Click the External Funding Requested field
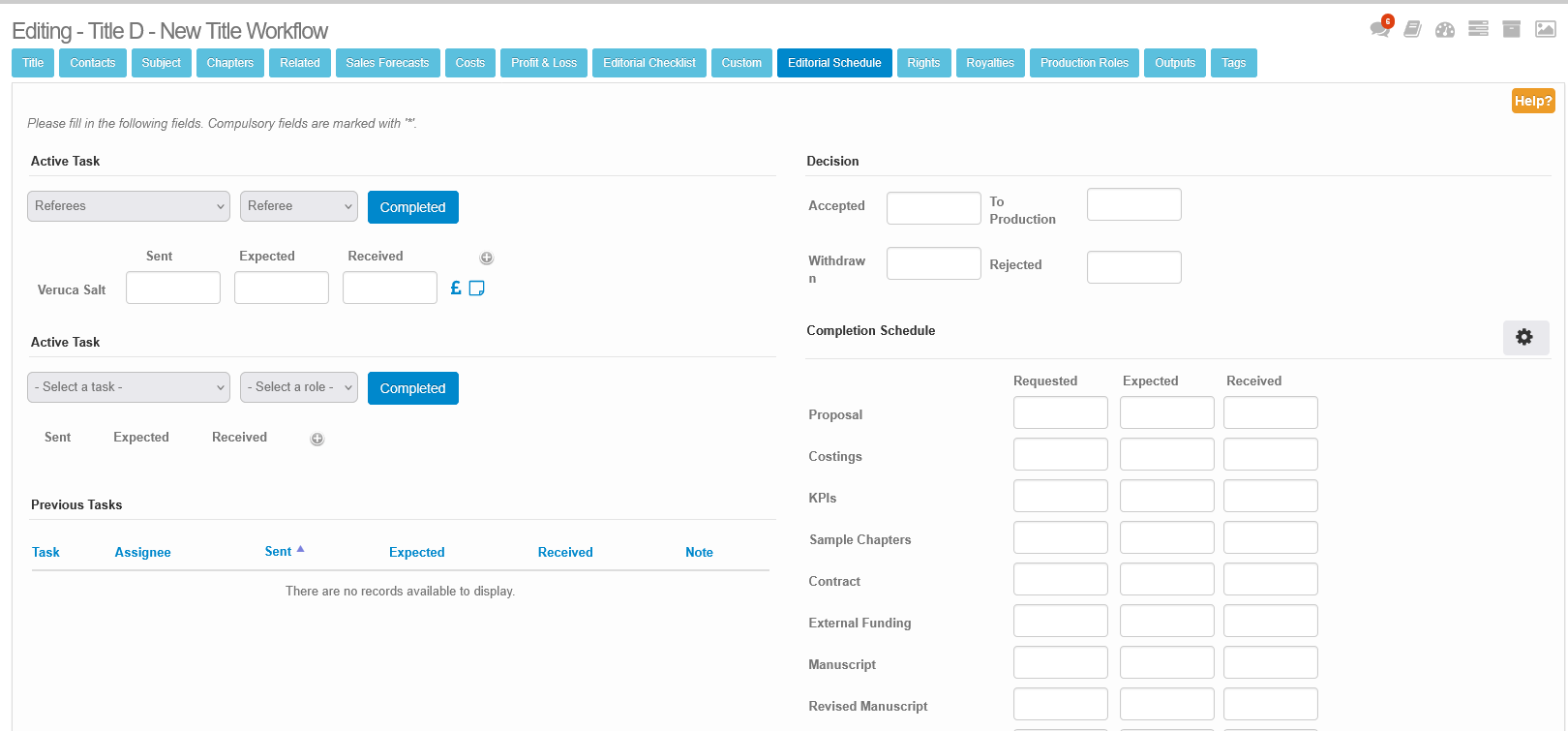The image size is (1568, 731). (x=1061, y=621)
